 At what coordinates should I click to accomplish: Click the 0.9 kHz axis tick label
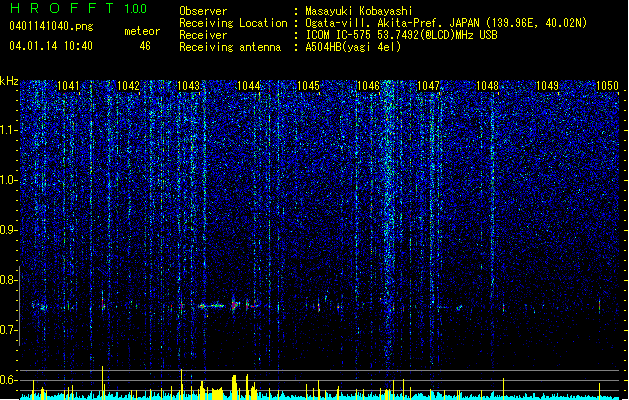8,230
